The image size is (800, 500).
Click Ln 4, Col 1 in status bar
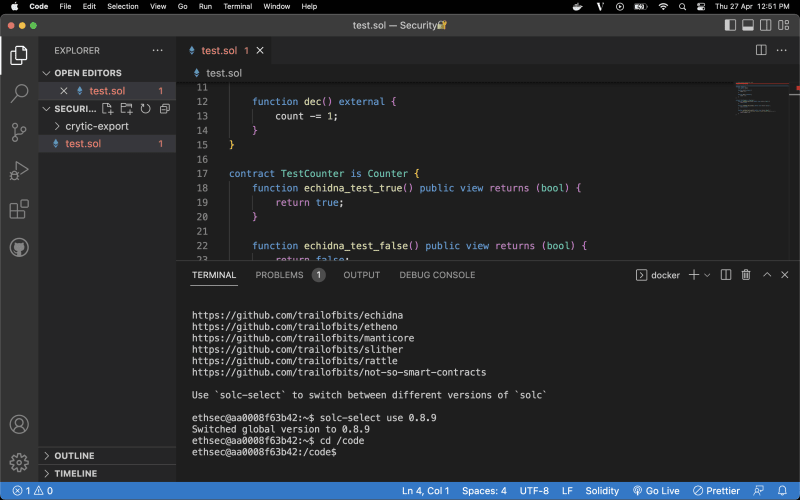tap(426, 491)
